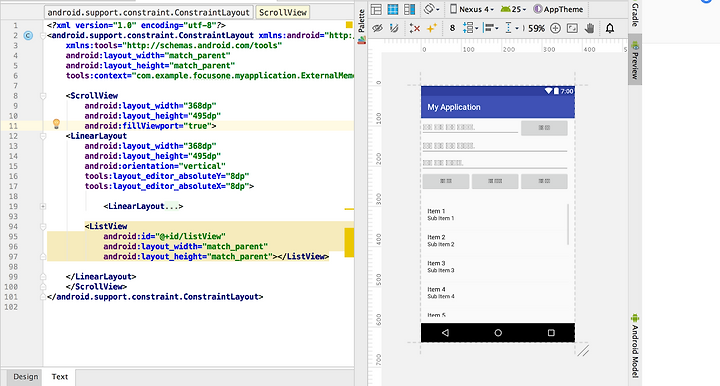Open the Gradle side panel tab
The image size is (720, 386).
(635, 14)
